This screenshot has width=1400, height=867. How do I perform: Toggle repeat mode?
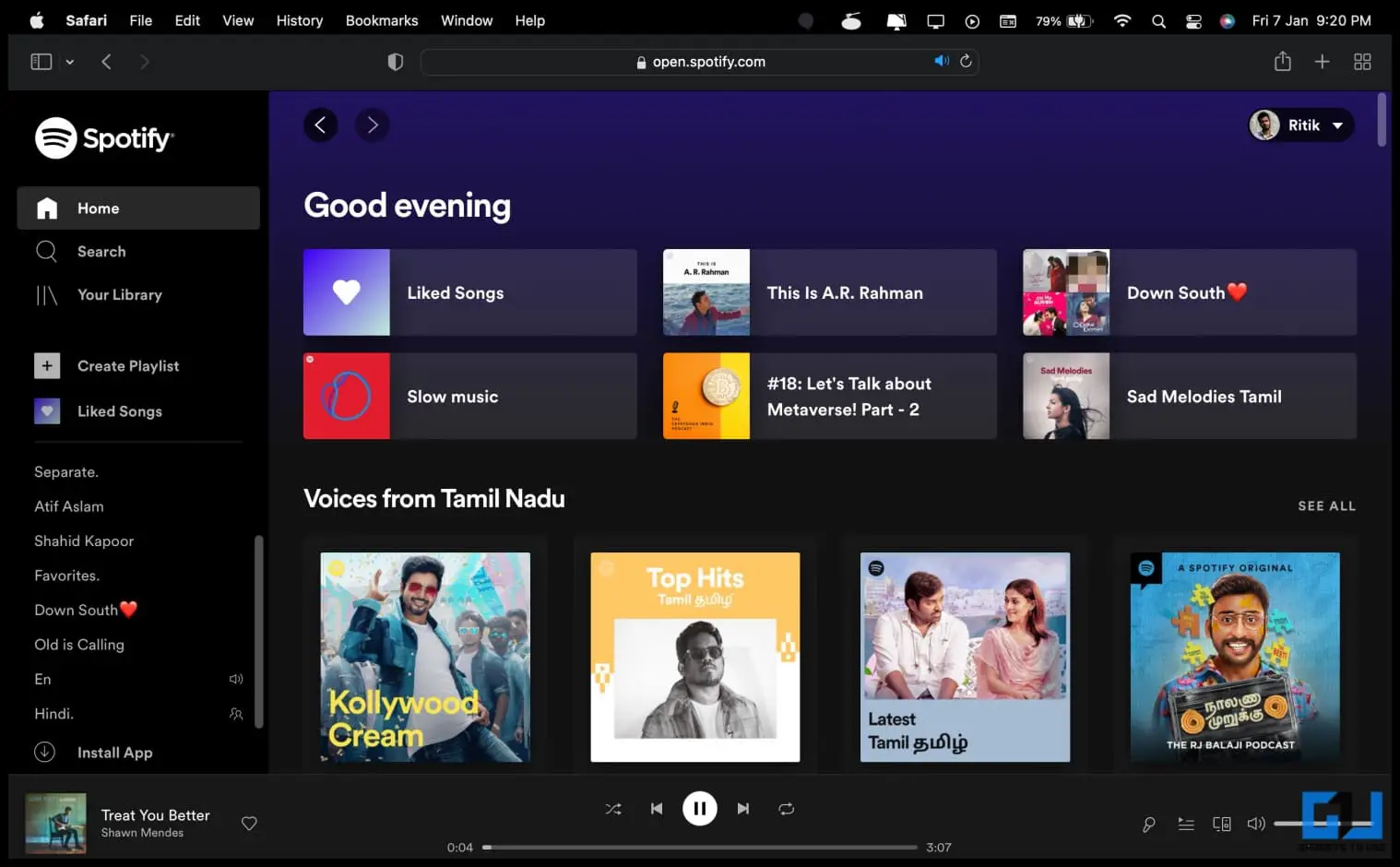(x=786, y=809)
